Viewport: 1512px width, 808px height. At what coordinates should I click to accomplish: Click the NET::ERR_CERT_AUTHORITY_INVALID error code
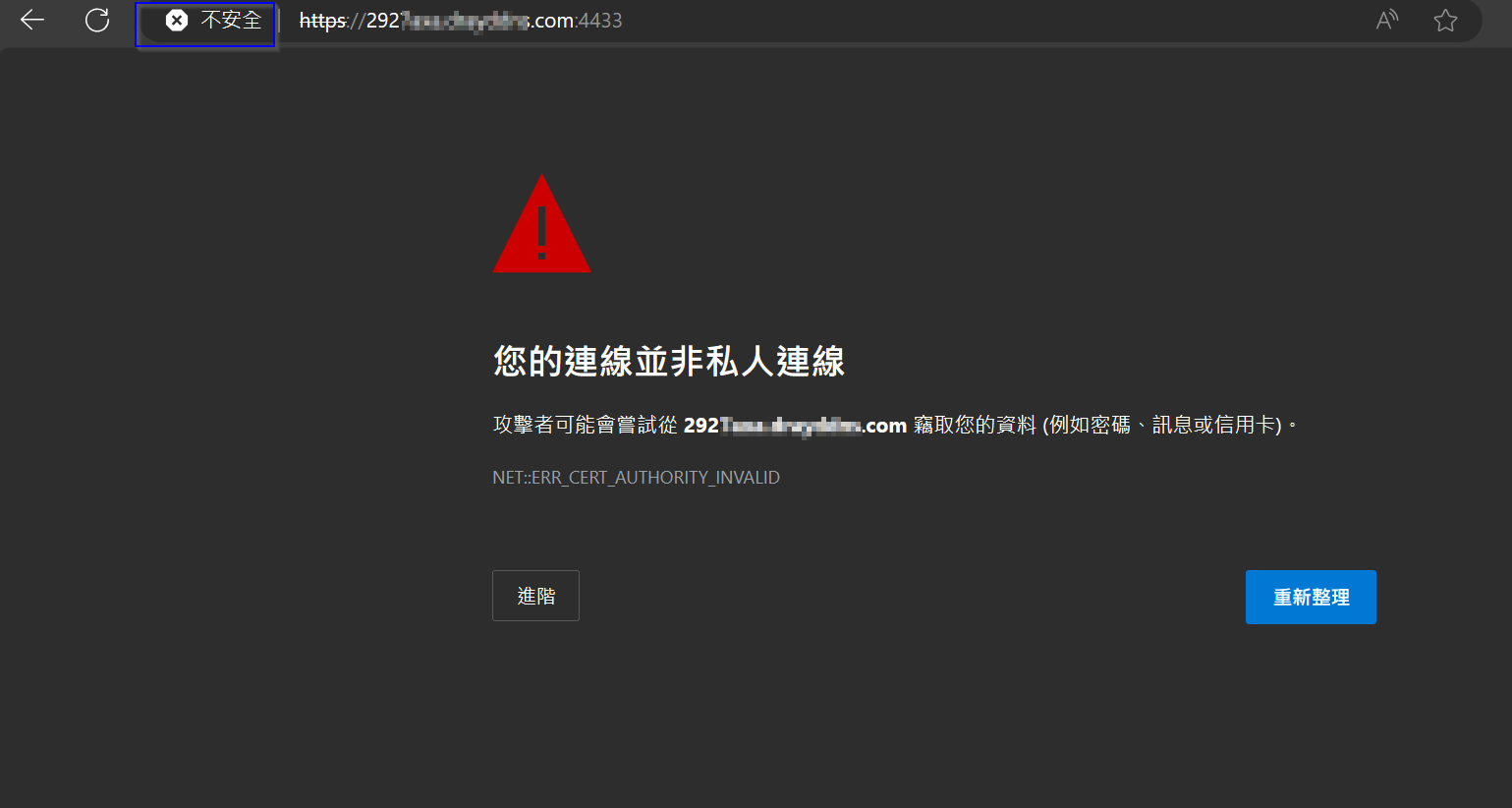tap(636, 478)
